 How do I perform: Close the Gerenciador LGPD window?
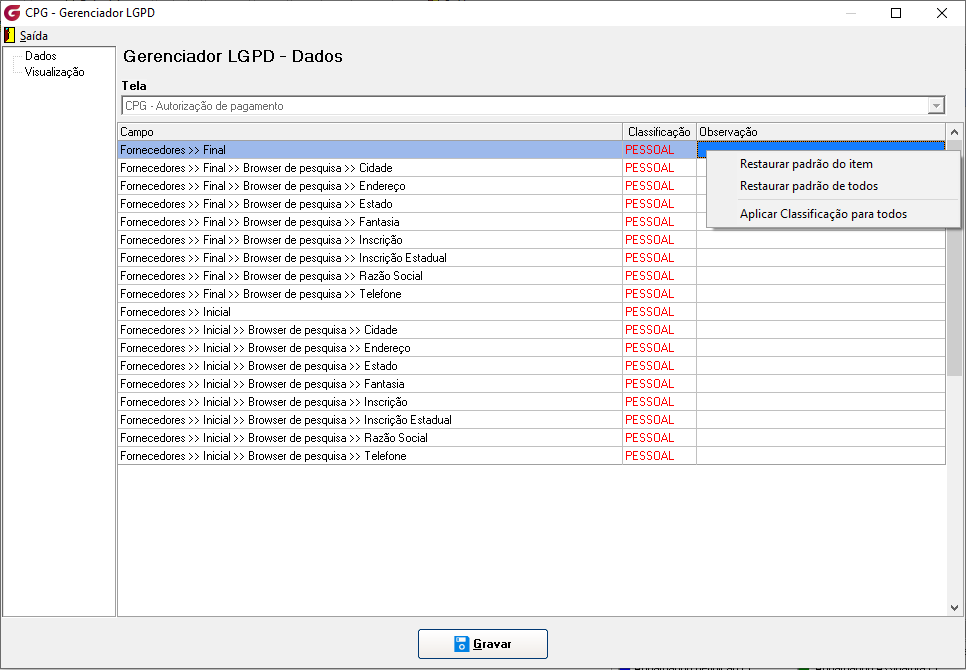(942, 13)
